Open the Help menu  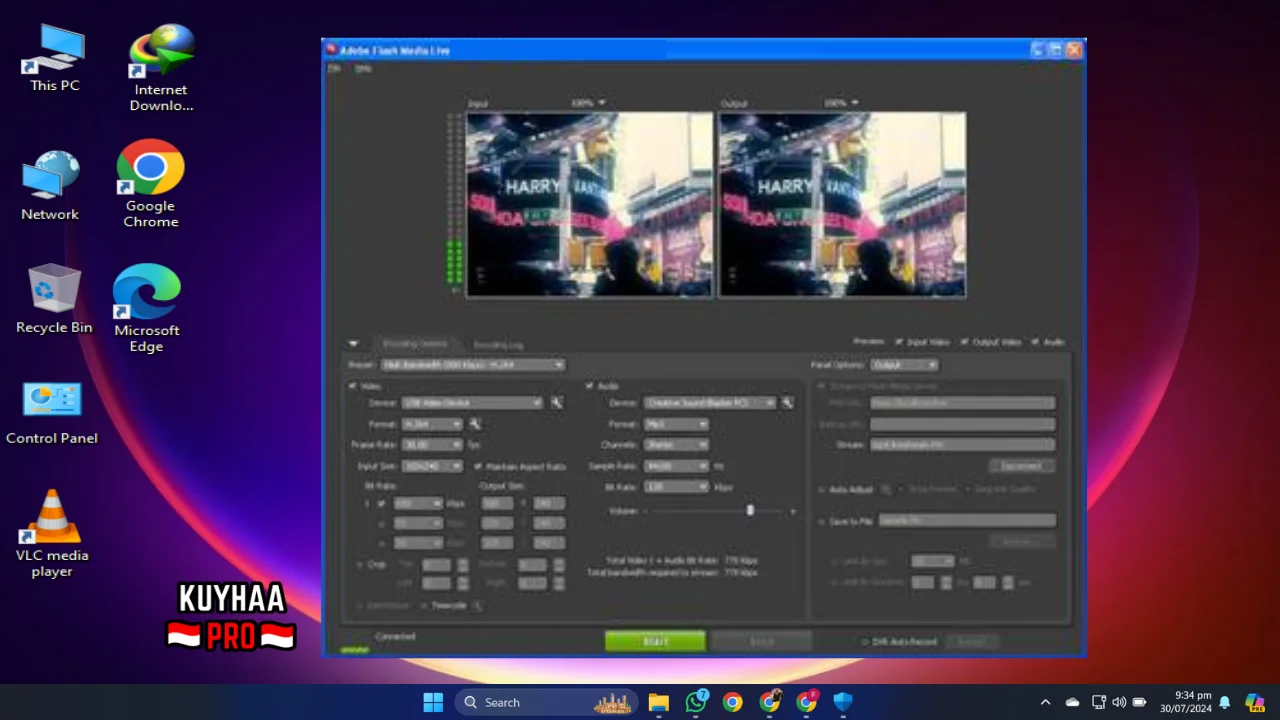click(363, 69)
